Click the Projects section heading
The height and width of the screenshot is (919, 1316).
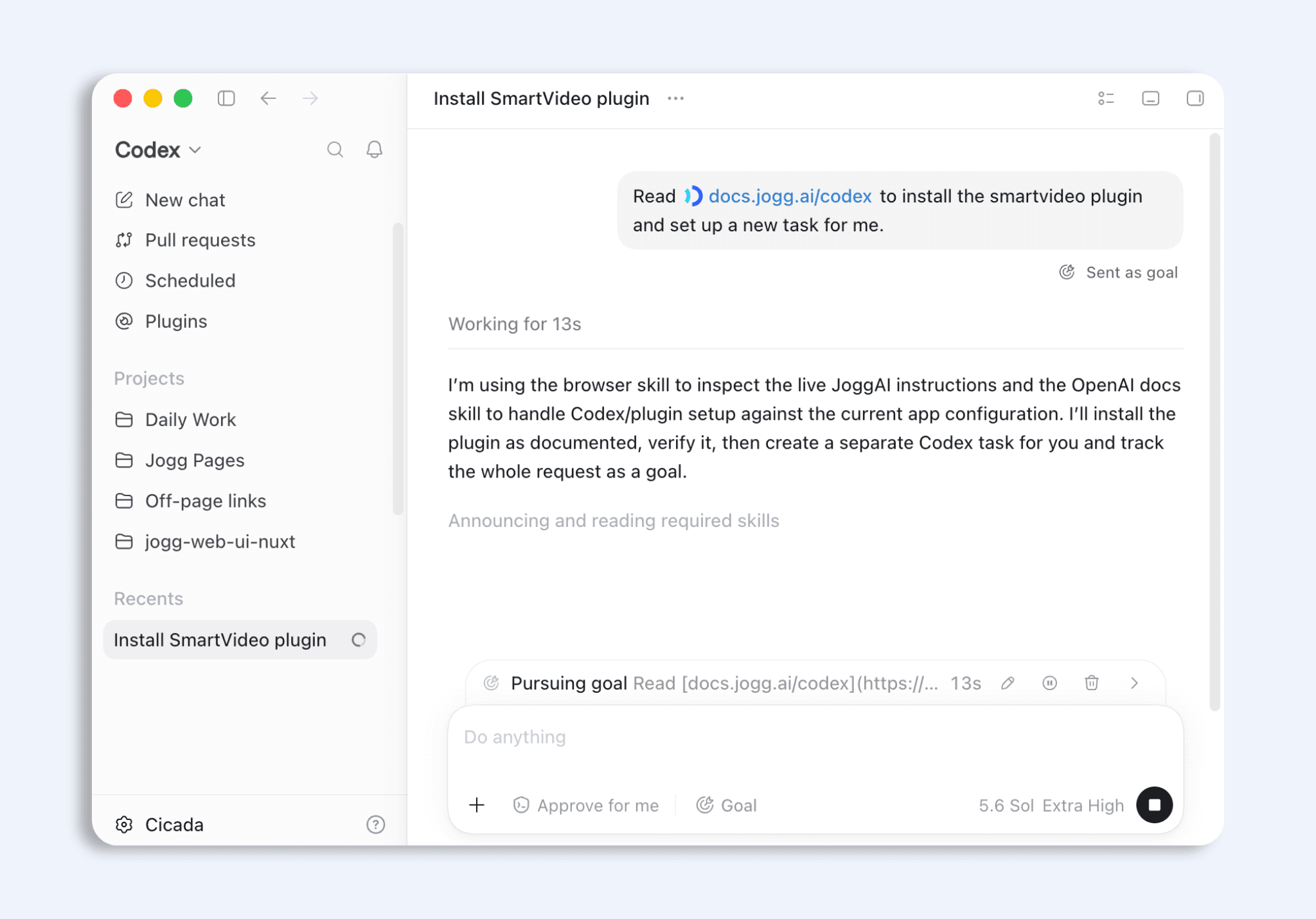[149, 379]
